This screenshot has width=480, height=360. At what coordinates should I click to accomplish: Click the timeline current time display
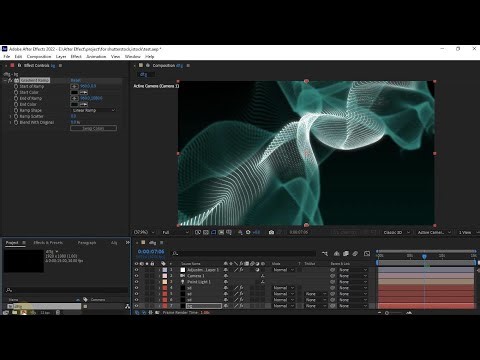(151, 252)
